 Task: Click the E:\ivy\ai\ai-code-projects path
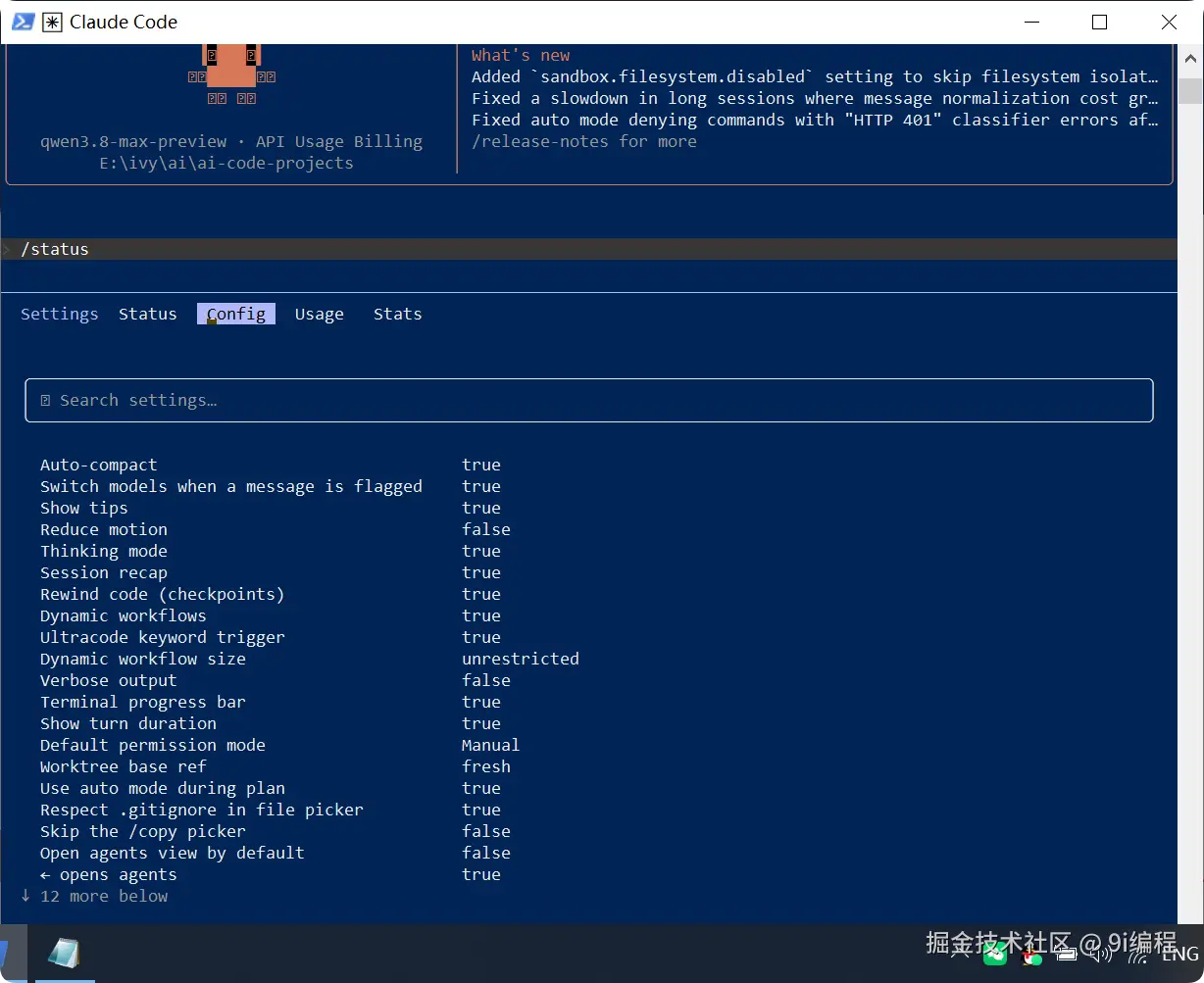coord(226,163)
